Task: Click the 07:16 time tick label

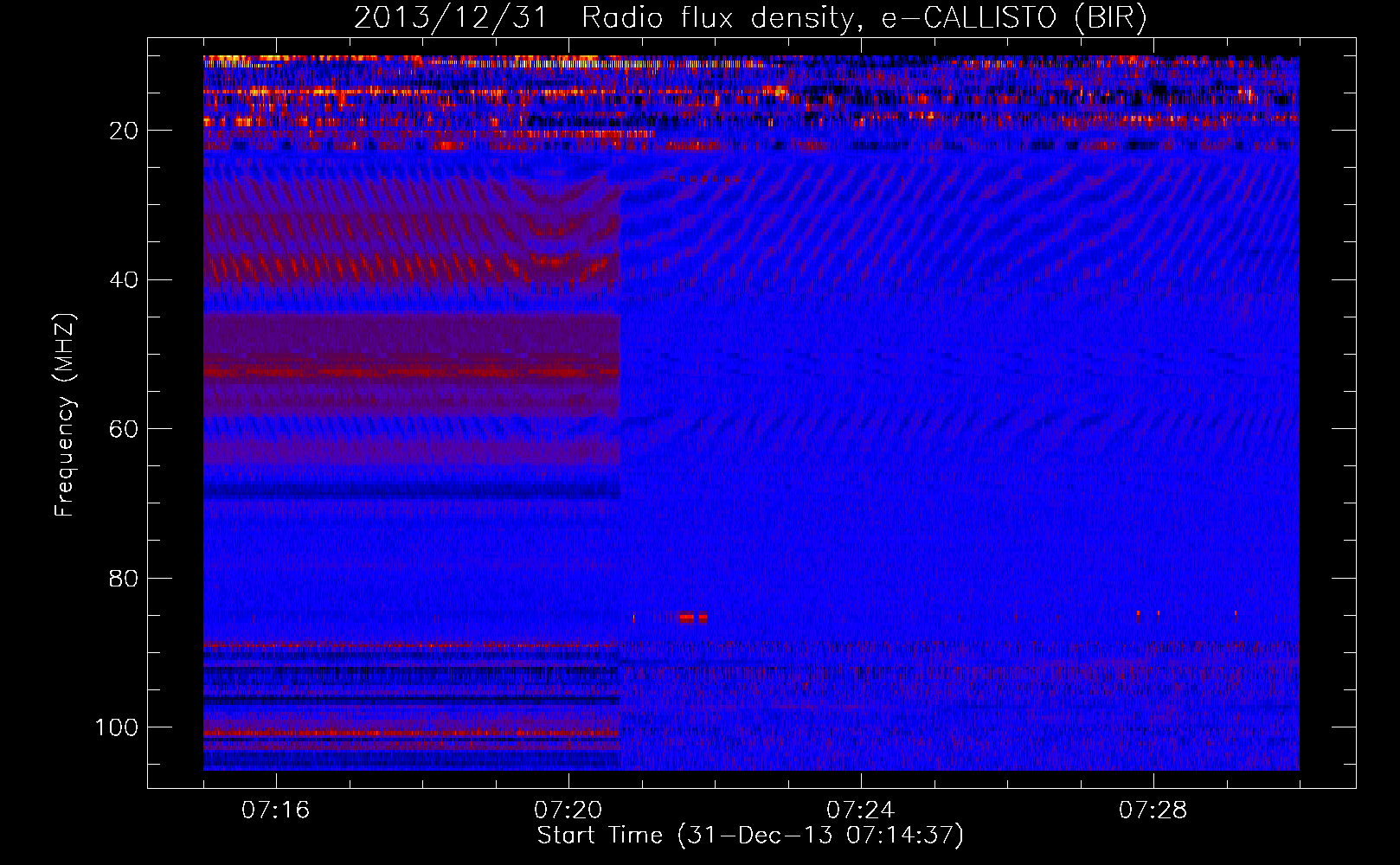Action: pos(275,811)
